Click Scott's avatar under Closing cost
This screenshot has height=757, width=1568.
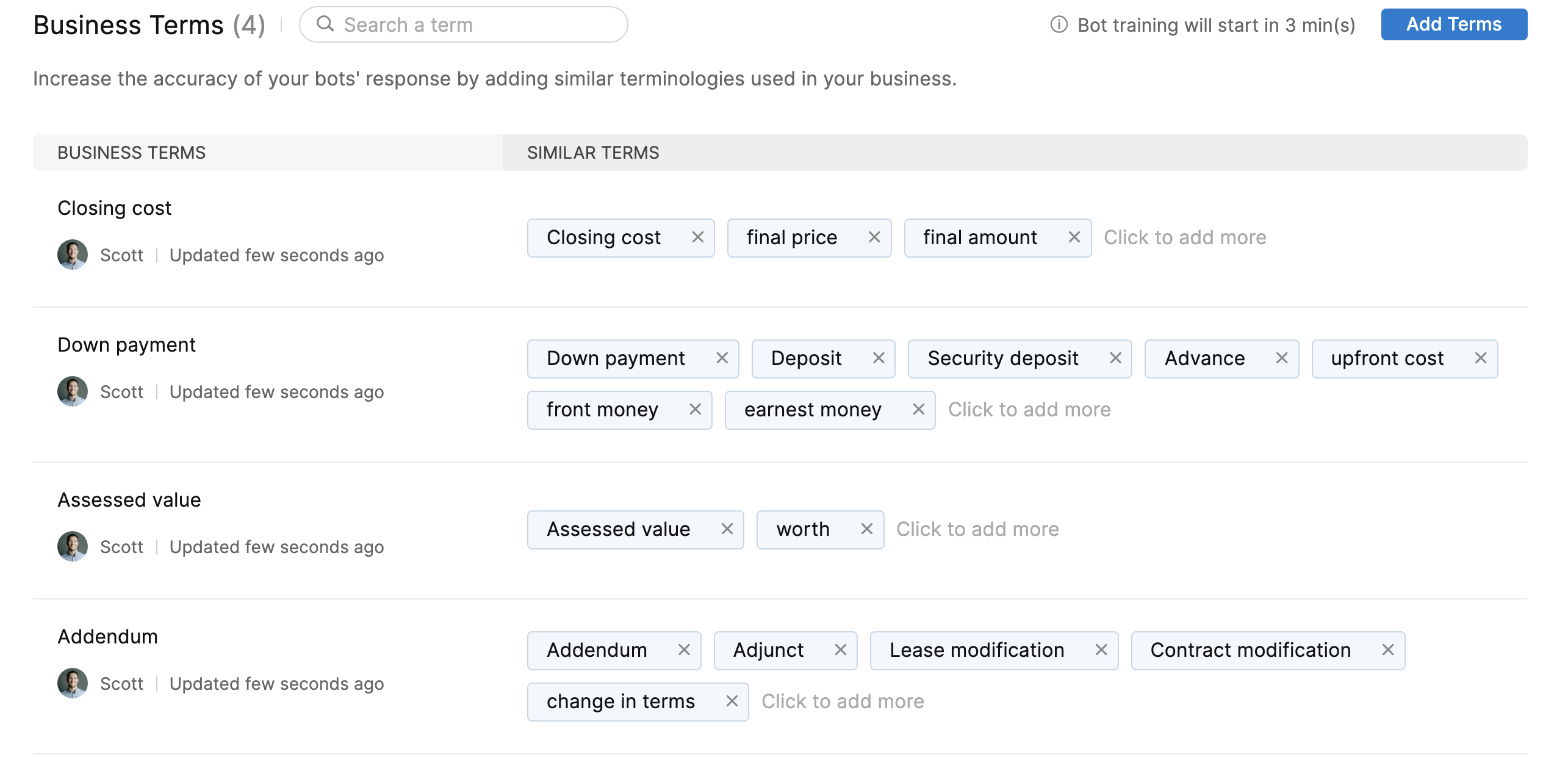click(73, 255)
